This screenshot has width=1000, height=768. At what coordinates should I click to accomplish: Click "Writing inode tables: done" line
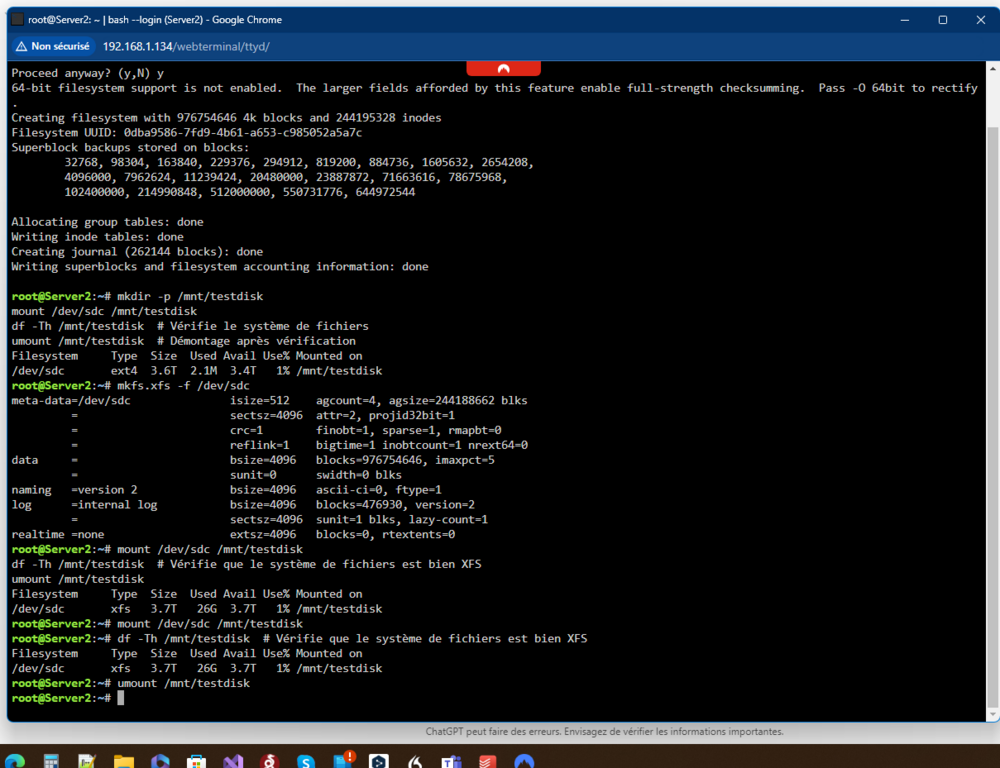(x=98, y=237)
